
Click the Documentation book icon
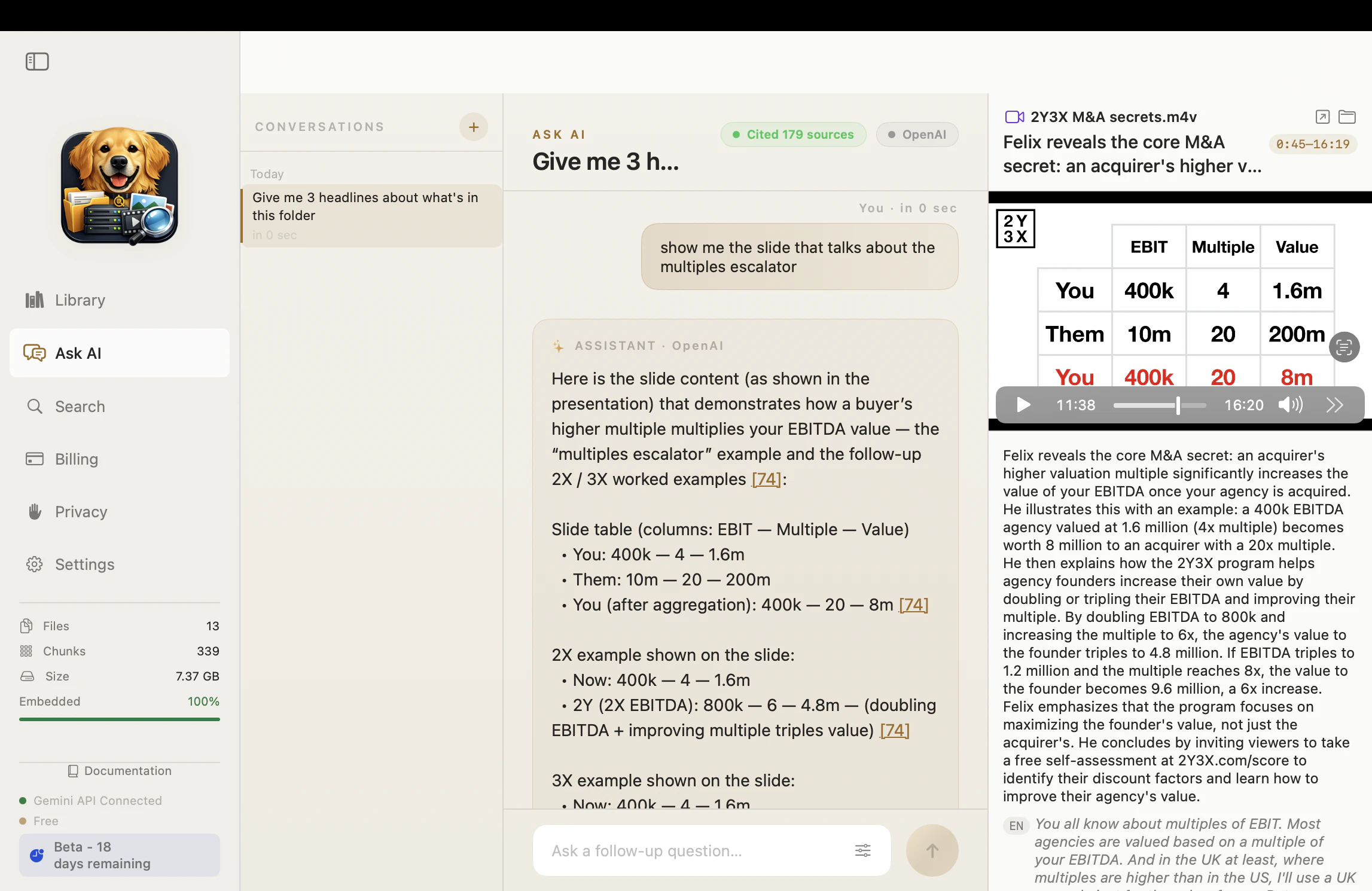coord(73,771)
